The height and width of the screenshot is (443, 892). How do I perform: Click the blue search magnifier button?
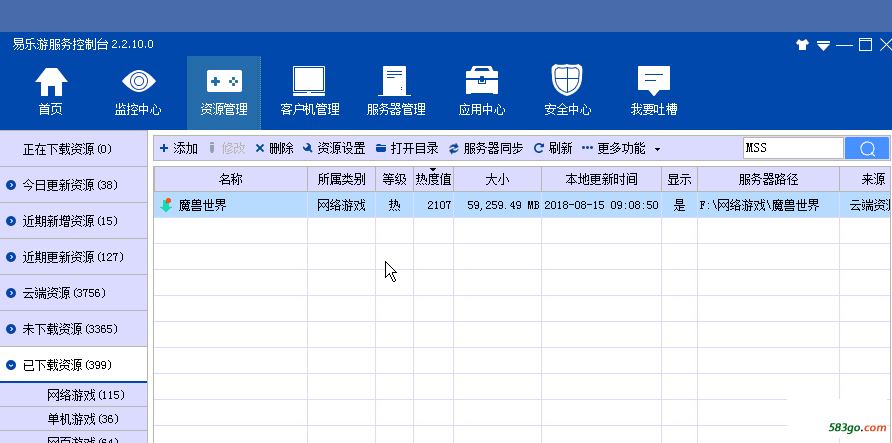pyautogui.click(x=867, y=148)
